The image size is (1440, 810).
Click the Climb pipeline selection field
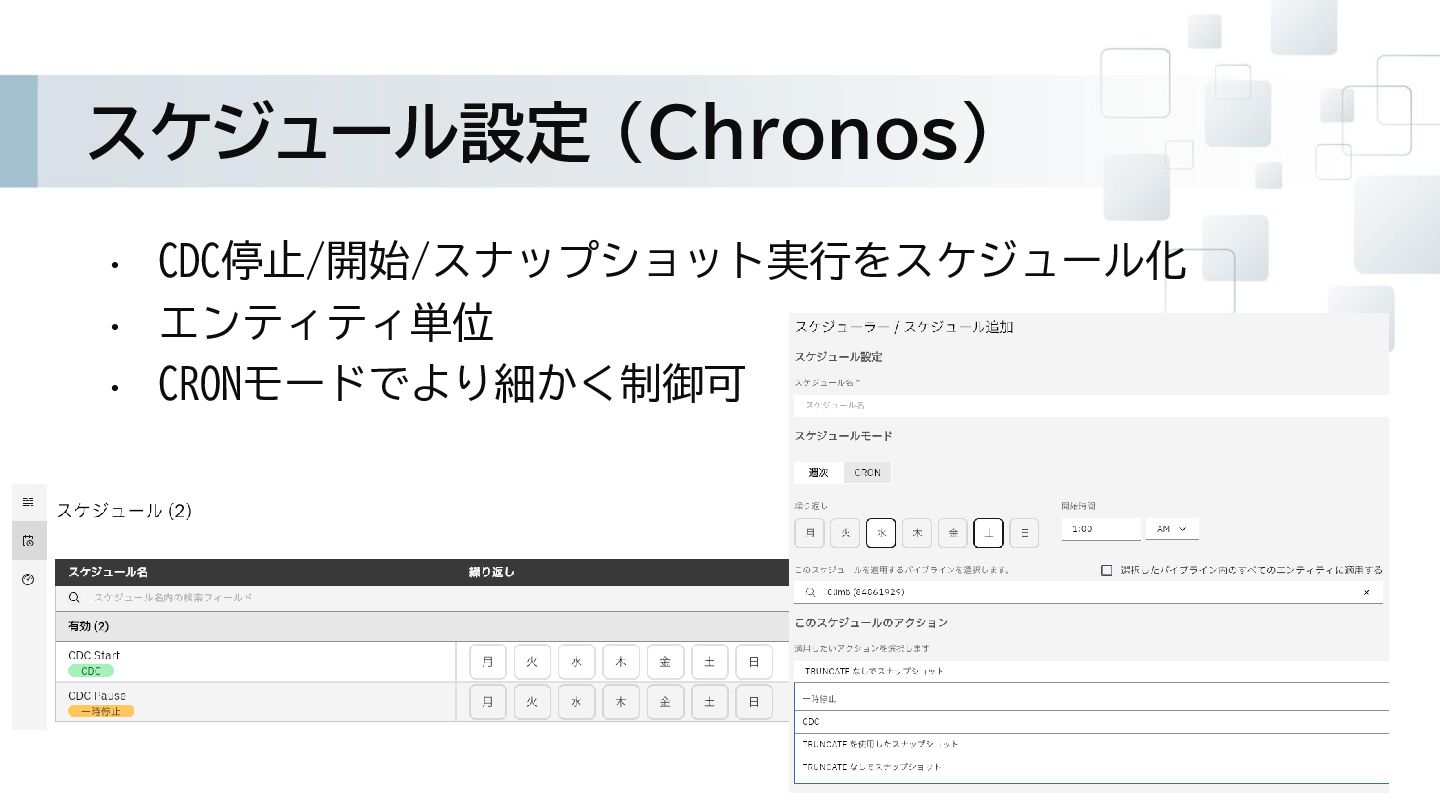(x=1088, y=593)
